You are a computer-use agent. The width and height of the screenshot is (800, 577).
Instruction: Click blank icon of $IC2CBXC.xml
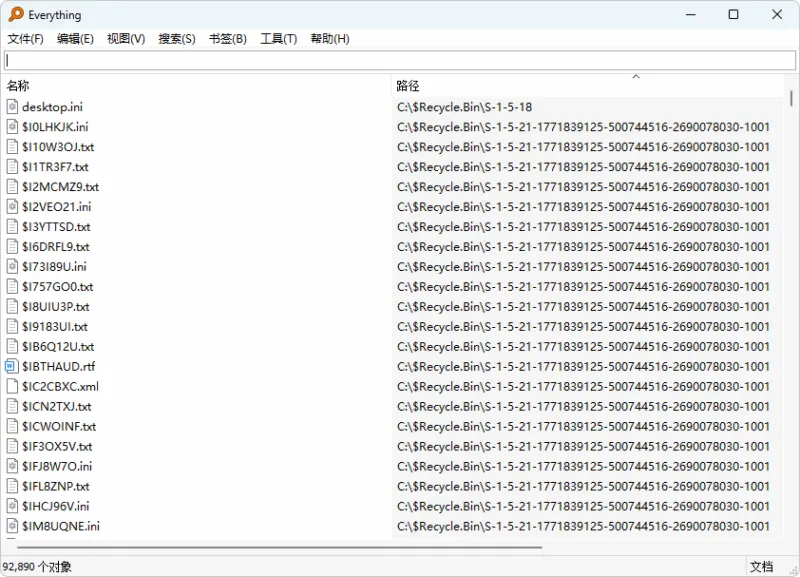pos(12,386)
